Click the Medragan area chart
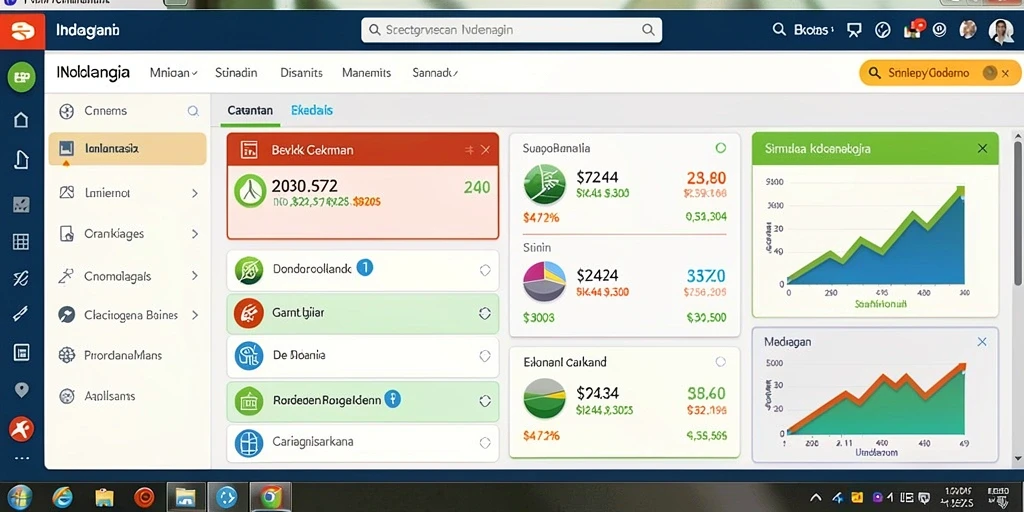This screenshot has height=512, width=1024. coord(875,400)
